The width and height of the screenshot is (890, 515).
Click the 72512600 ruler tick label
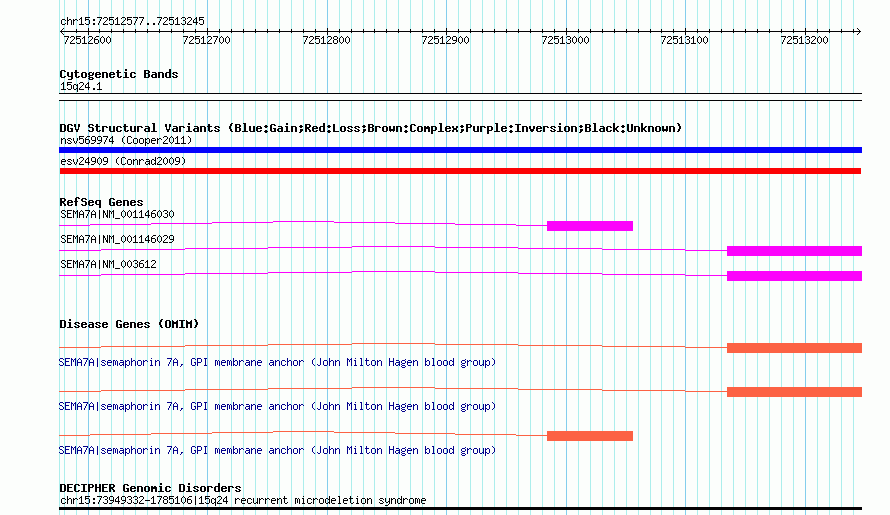point(87,40)
